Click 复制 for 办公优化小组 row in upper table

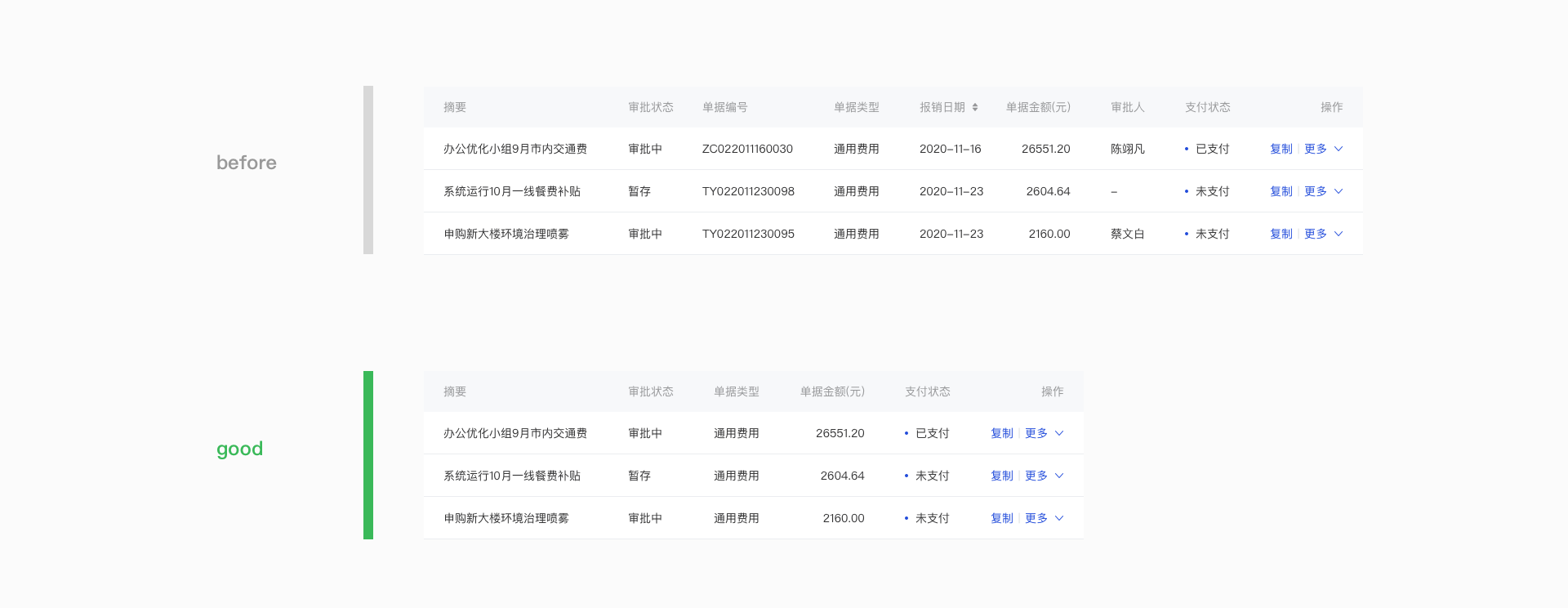click(x=1281, y=149)
